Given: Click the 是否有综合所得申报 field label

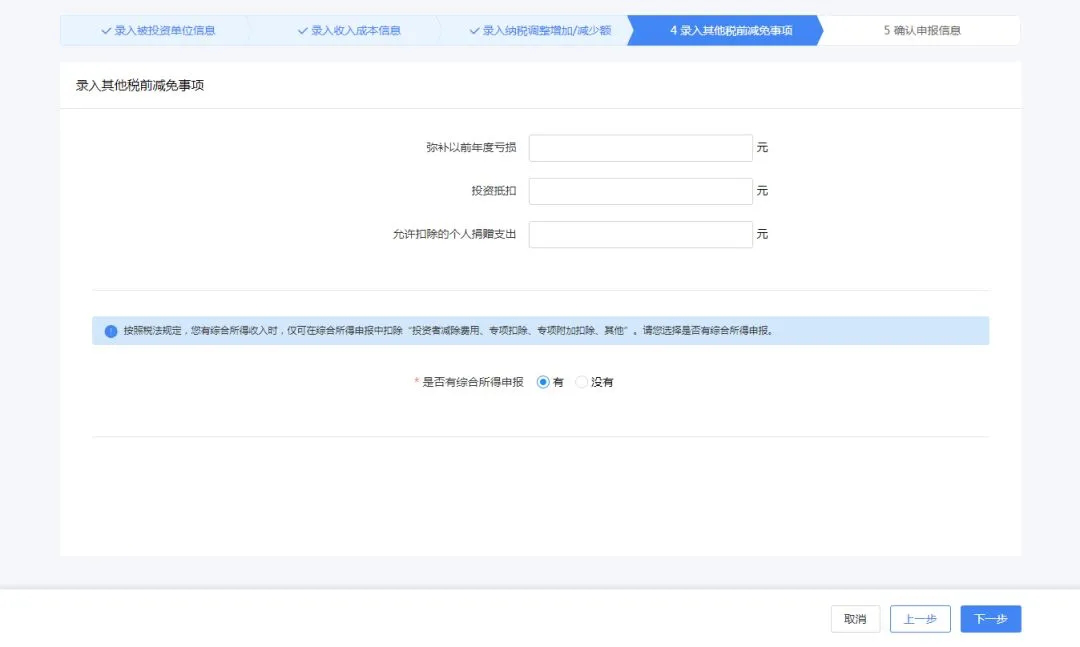Looking at the screenshot, I should 472,382.
